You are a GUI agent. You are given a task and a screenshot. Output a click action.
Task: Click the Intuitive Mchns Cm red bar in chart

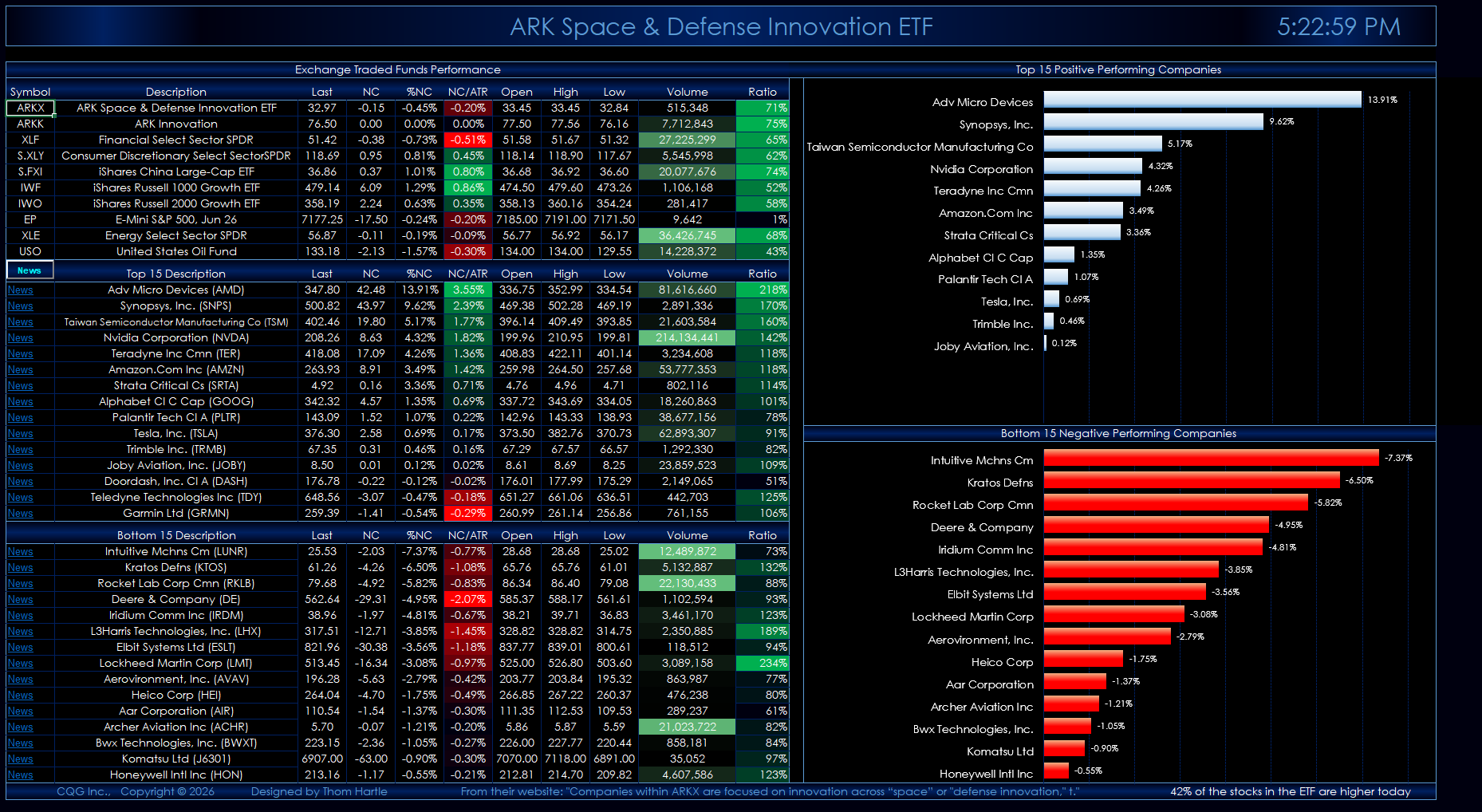pyautogui.click(x=1211, y=458)
